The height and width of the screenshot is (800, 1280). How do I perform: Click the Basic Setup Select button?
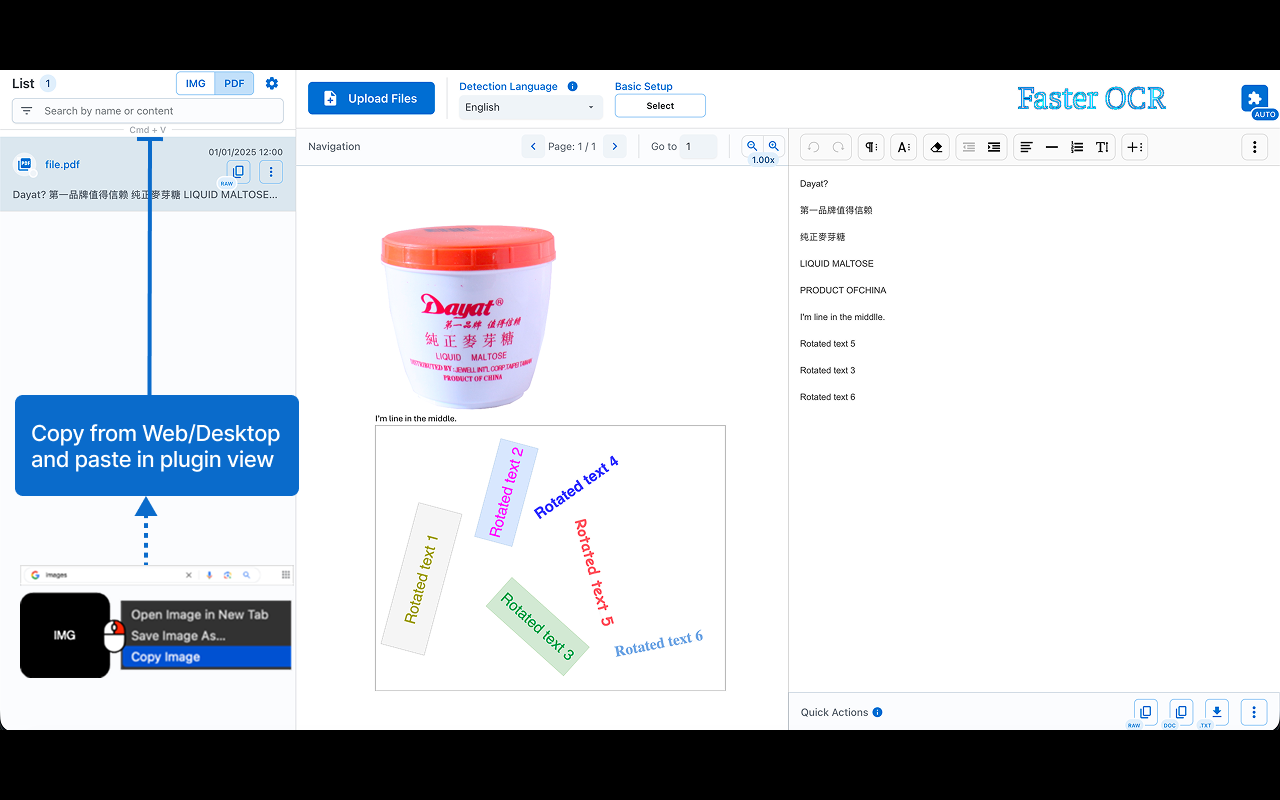pos(660,106)
